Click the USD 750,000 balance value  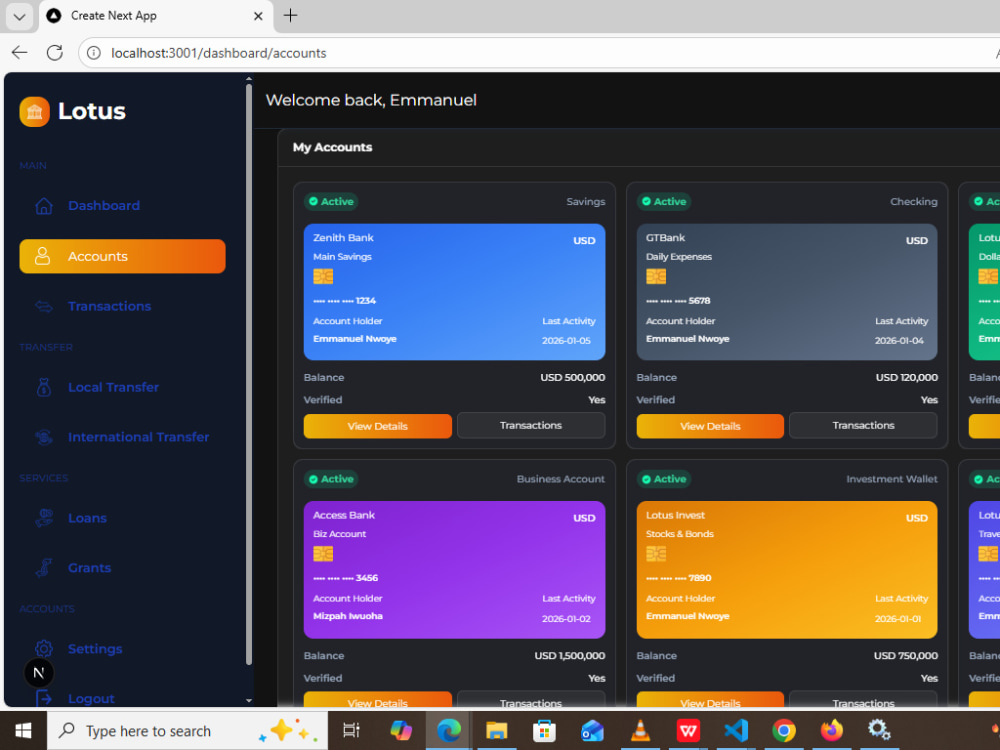(906, 656)
